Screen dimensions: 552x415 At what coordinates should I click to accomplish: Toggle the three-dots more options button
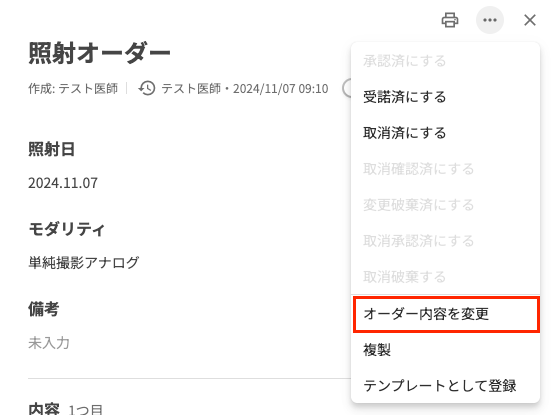490,20
